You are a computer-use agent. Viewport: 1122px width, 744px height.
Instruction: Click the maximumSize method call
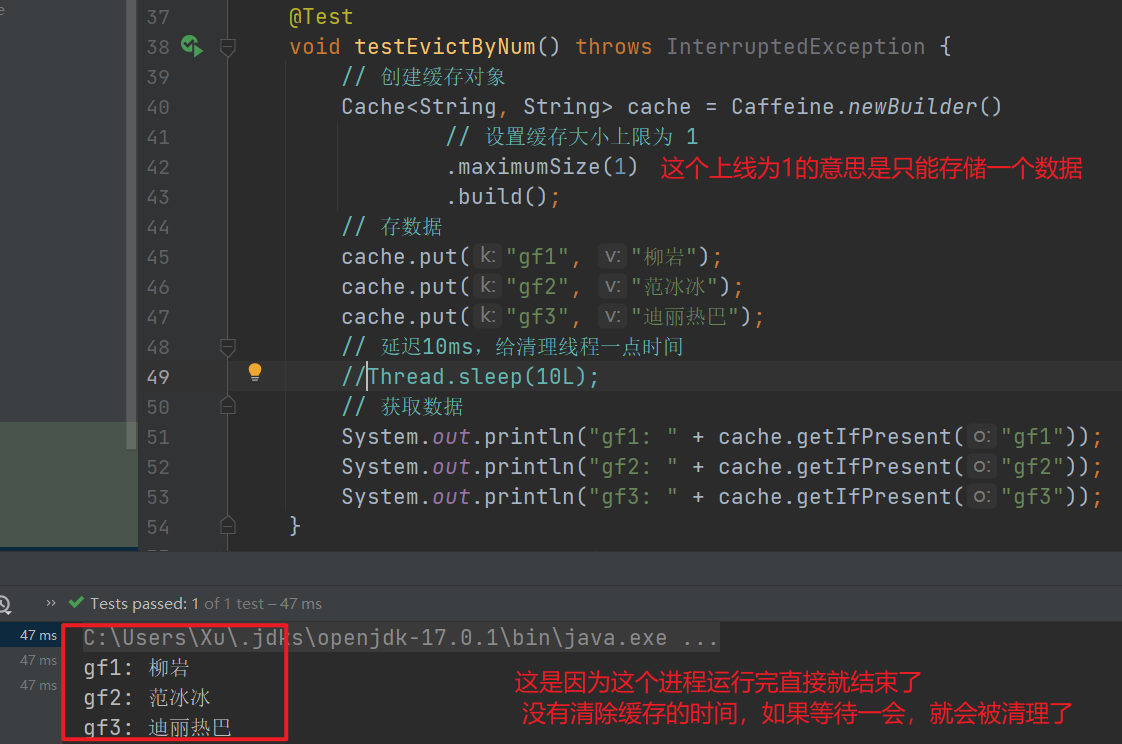524,166
